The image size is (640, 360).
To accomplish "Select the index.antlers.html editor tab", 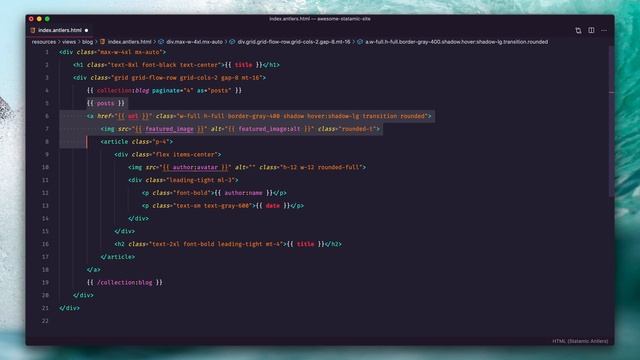I will pyautogui.click(x=60, y=30).
